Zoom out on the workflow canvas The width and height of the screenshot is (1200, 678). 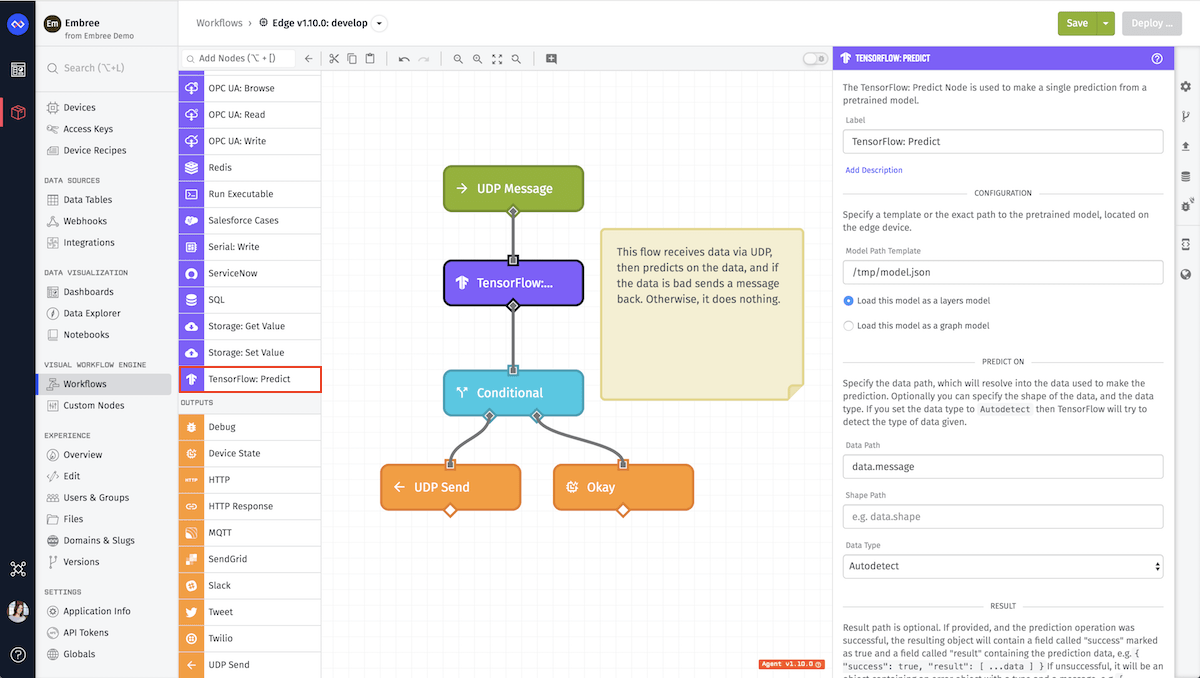(x=458, y=59)
